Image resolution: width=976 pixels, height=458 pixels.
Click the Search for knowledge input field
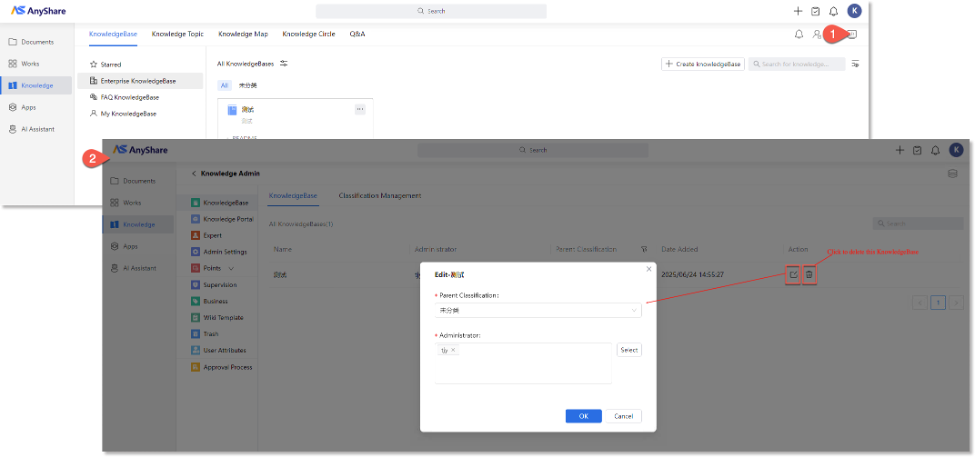(x=800, y=64)
